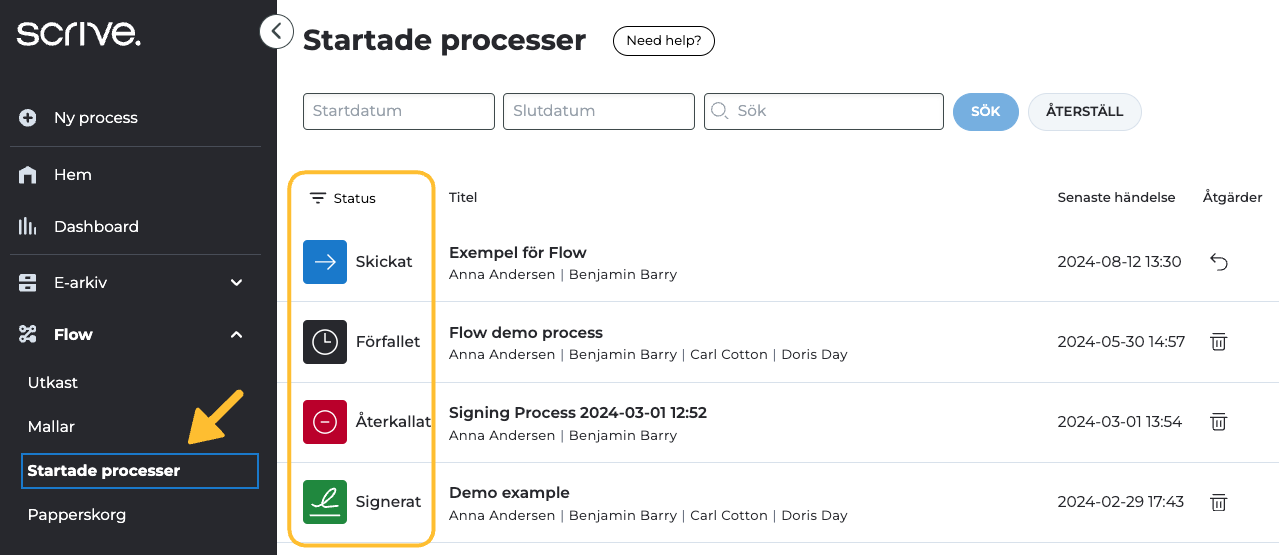1279x555 pixels.
Task: Click the Need help? button
Action: [x=663, y=41]
